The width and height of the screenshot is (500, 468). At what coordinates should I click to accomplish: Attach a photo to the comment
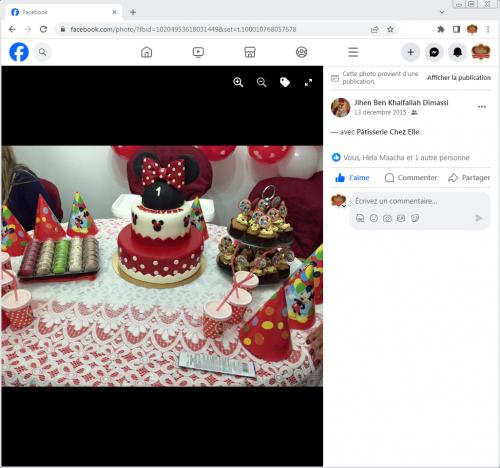387,218
